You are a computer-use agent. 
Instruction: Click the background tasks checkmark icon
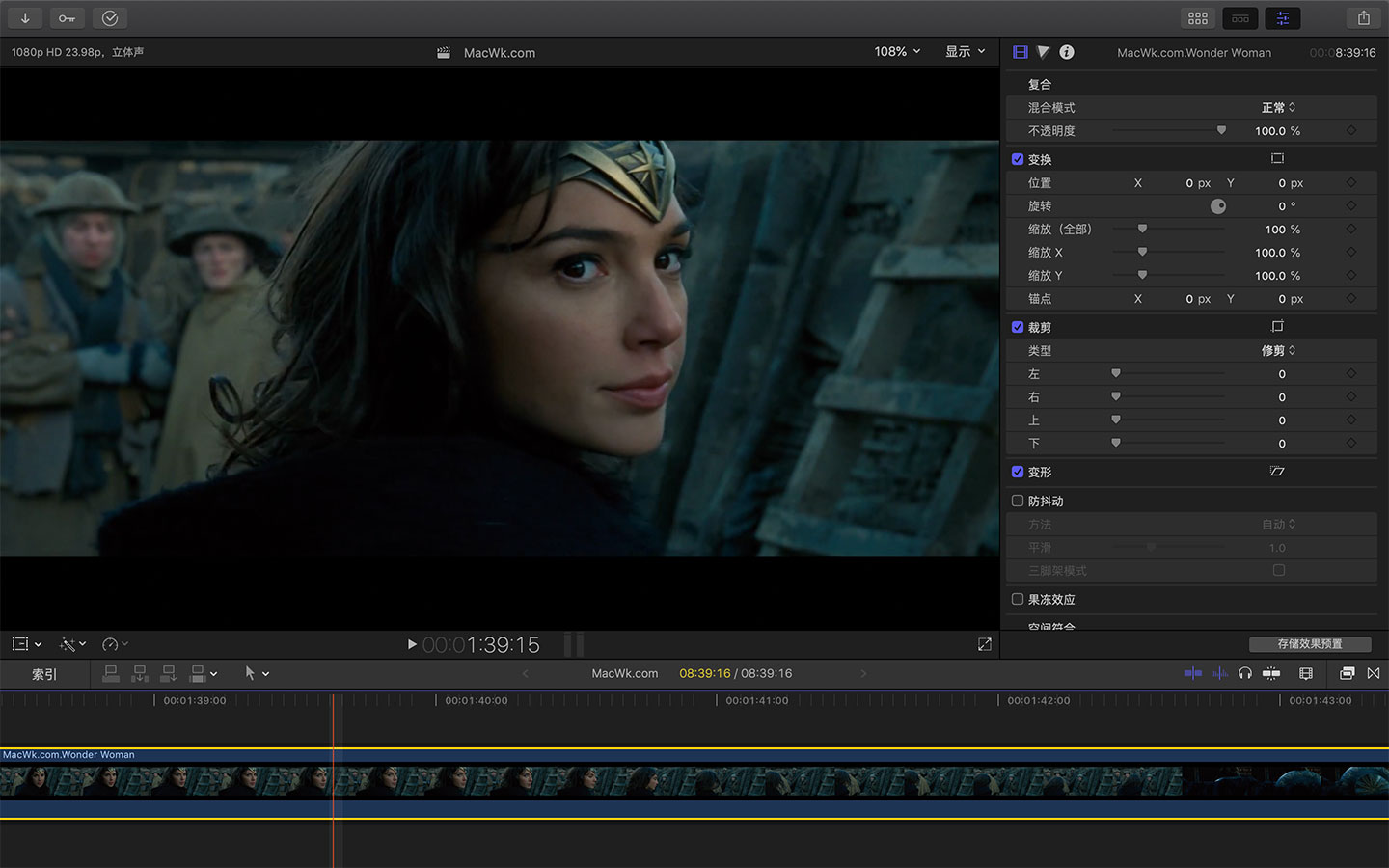[x=110, y=18]
